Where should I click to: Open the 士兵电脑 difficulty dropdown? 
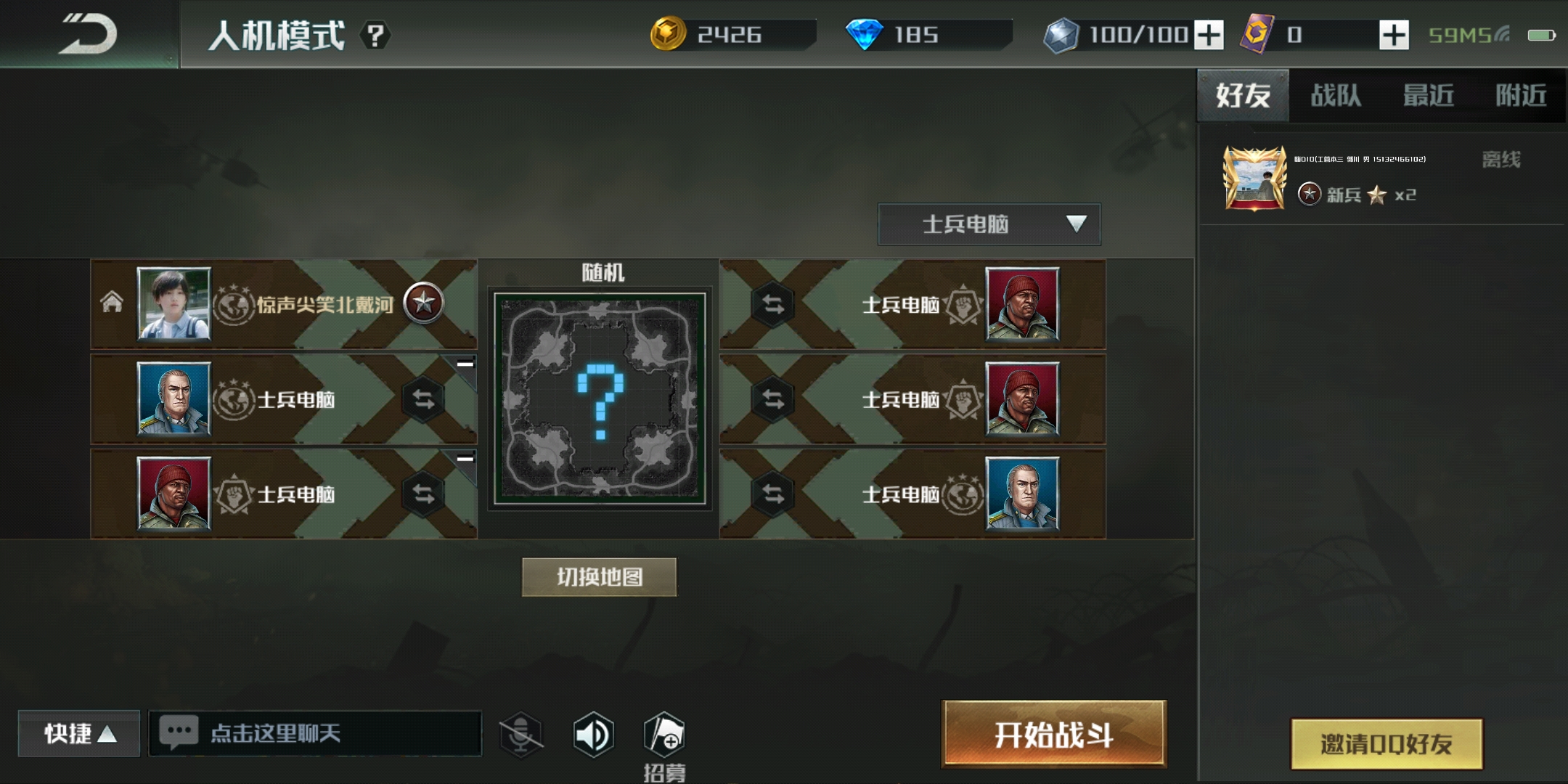(989, 224)
